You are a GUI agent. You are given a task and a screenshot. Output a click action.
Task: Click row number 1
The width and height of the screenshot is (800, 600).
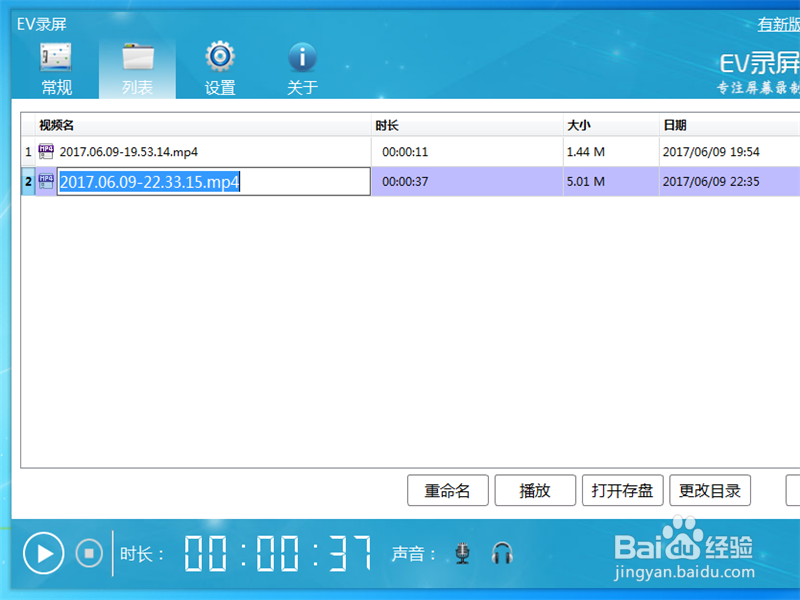point(28,152)
